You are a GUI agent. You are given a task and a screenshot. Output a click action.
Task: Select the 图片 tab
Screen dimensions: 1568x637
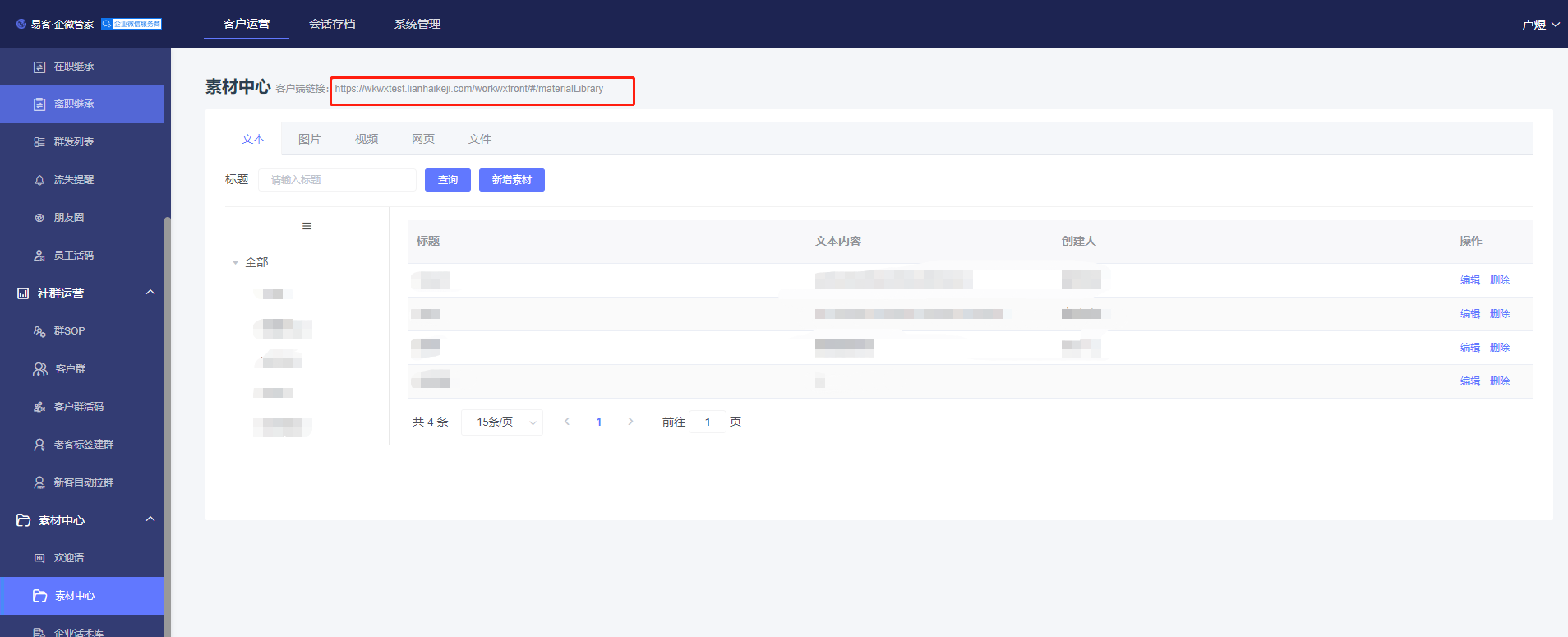[310, 139]
